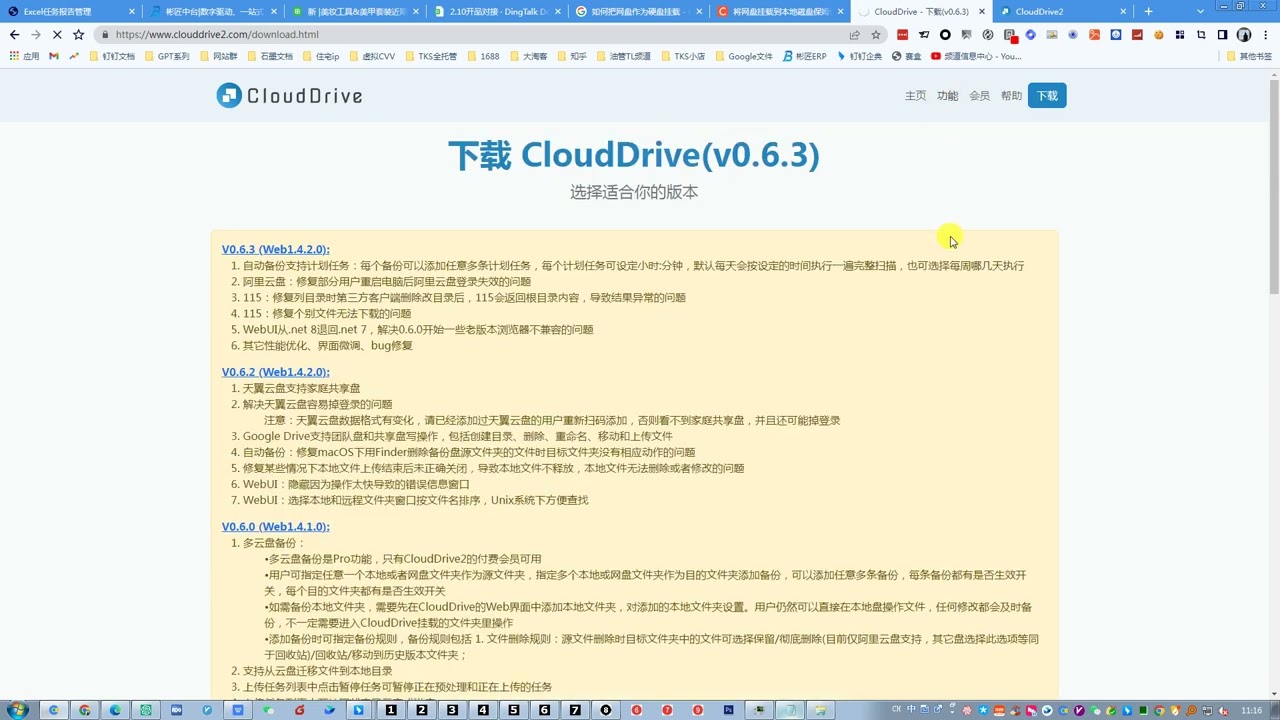Open the 频道信息中心 YouTube bookmark

point(976,56)
